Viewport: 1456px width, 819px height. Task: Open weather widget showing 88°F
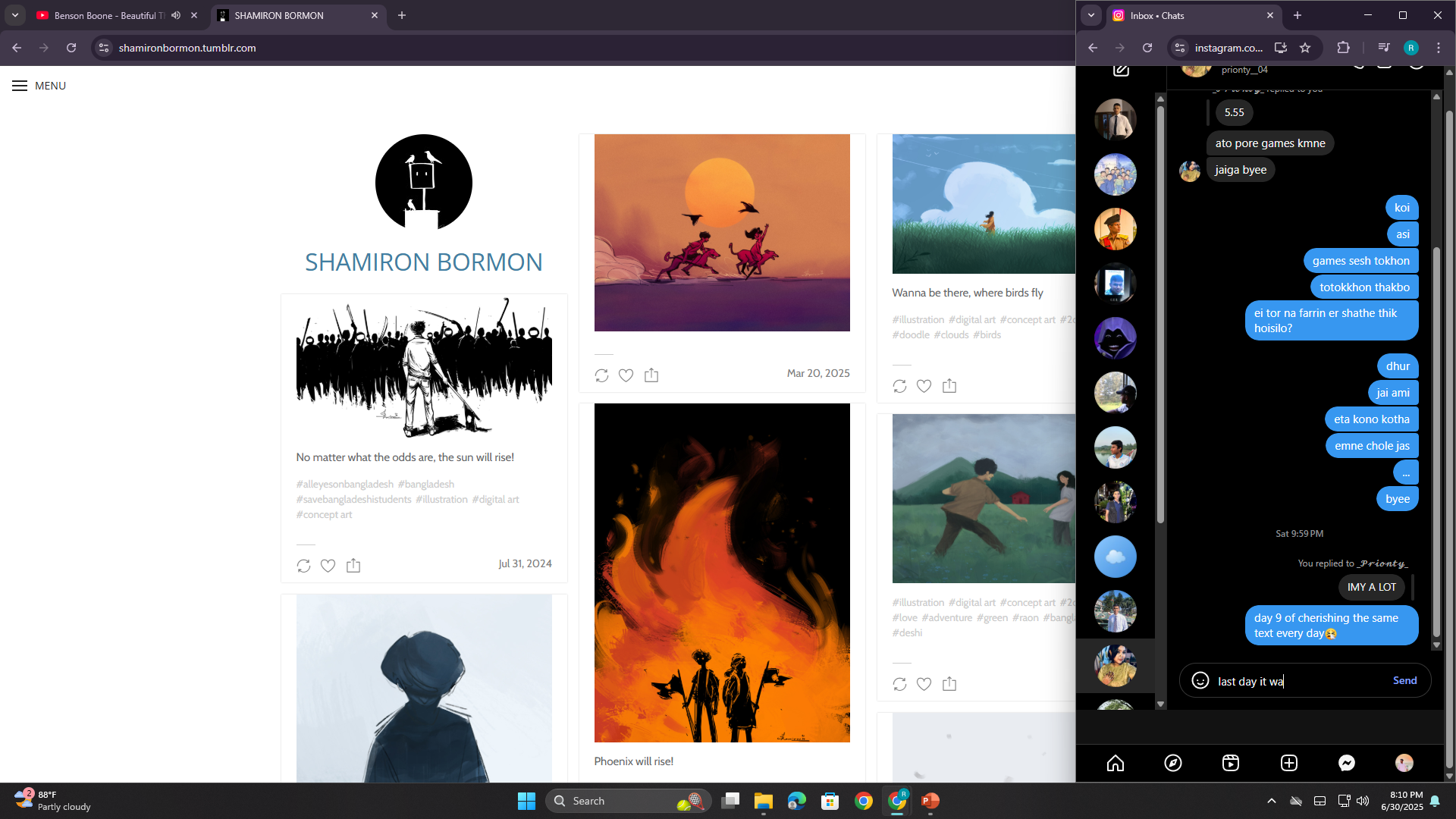[x=52, y=801]
